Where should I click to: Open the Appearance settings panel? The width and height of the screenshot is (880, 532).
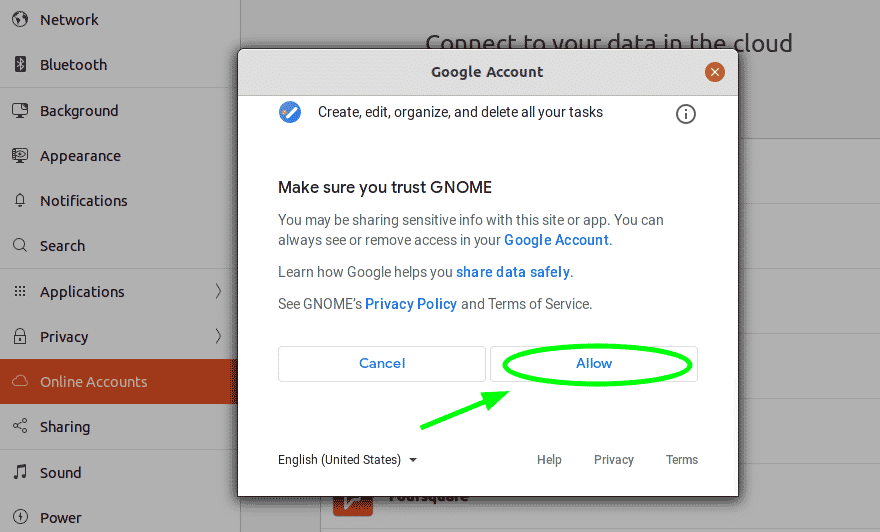(118, 155)
